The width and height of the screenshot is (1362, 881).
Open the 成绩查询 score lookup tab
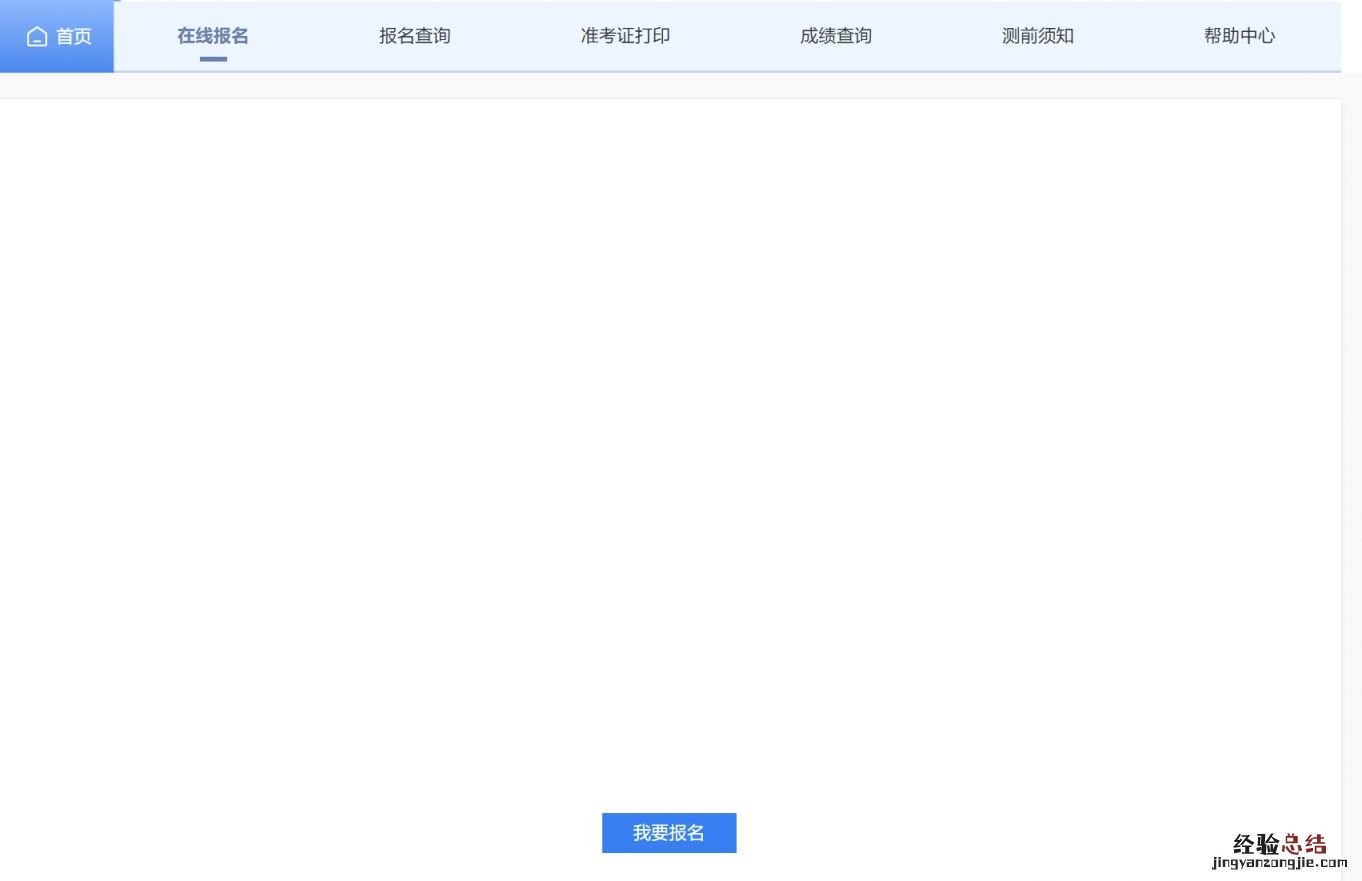point(836,36)
